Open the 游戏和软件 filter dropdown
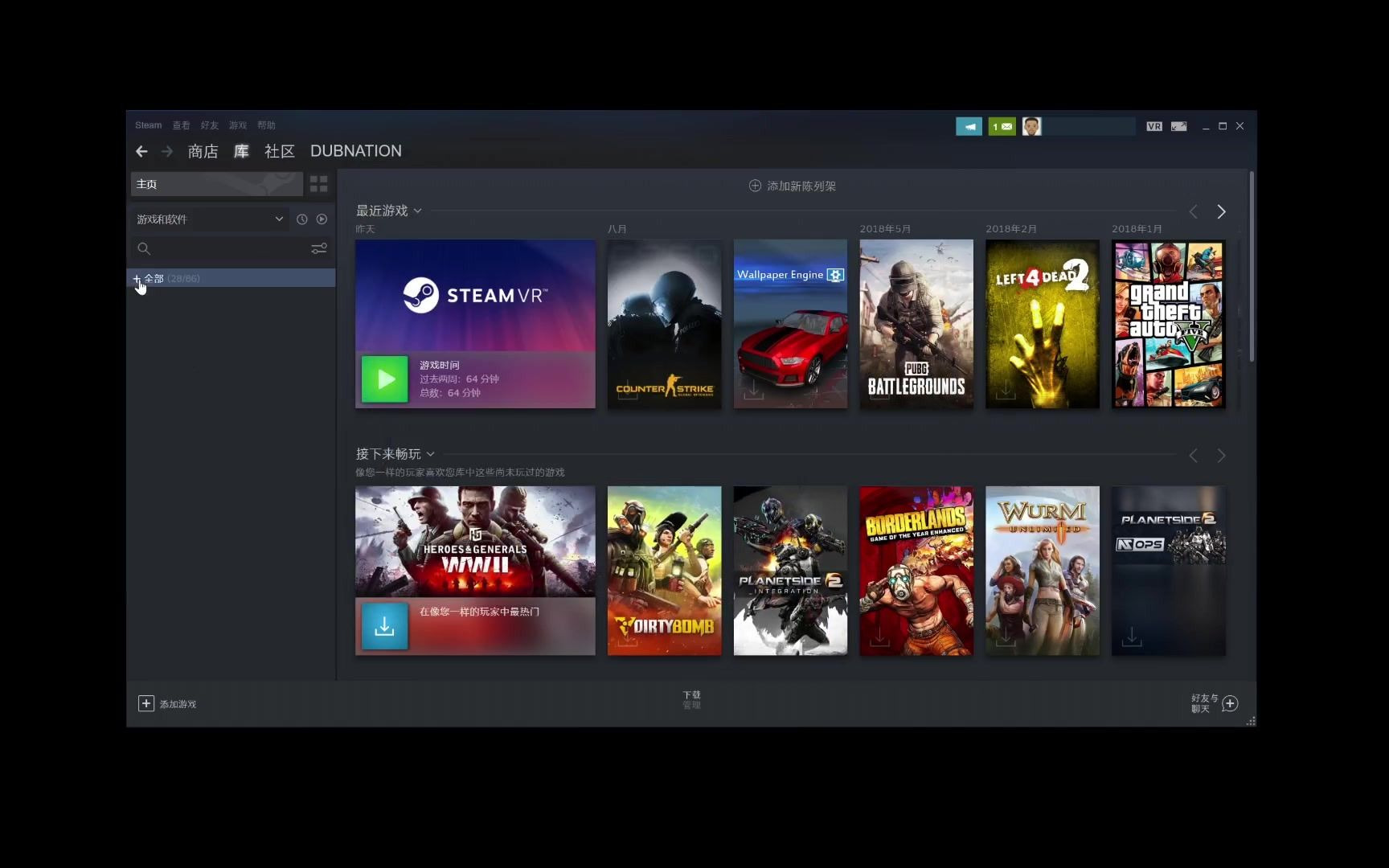This screenshot has height=868, width=1389. pos(210,219)
